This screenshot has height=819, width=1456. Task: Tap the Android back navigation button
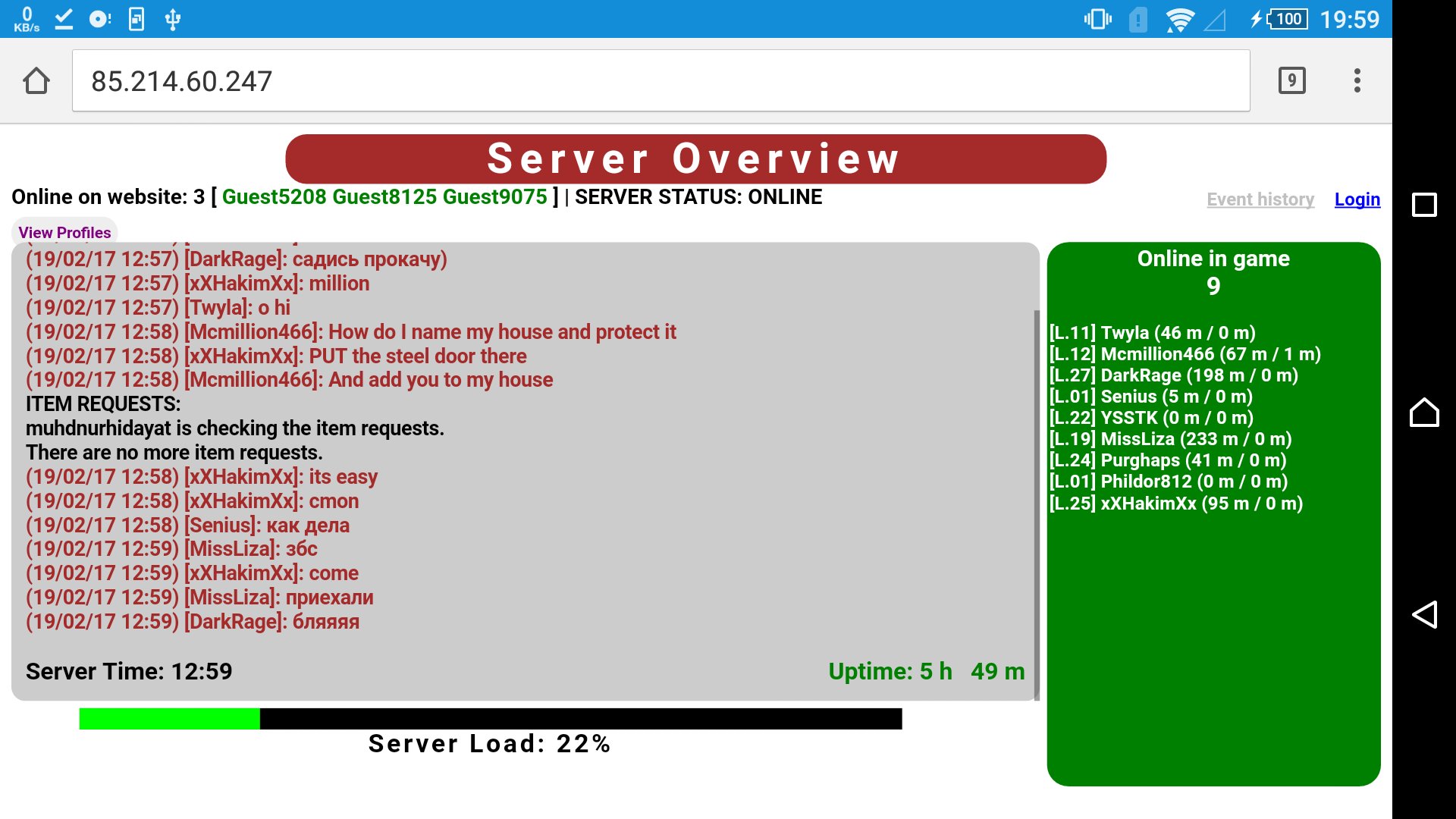point(1424,614)
